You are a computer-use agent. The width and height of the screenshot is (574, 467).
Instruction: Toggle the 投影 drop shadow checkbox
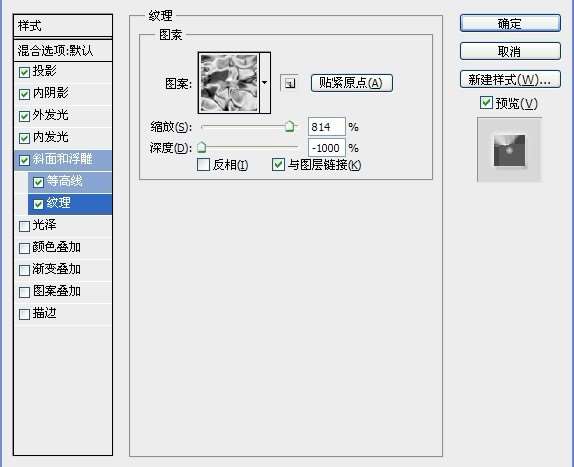coord(24,72)
